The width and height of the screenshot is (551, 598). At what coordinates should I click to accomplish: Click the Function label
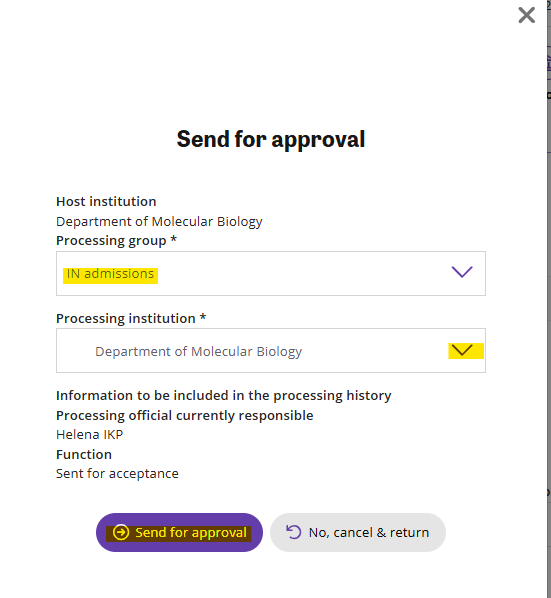(84, 455)
